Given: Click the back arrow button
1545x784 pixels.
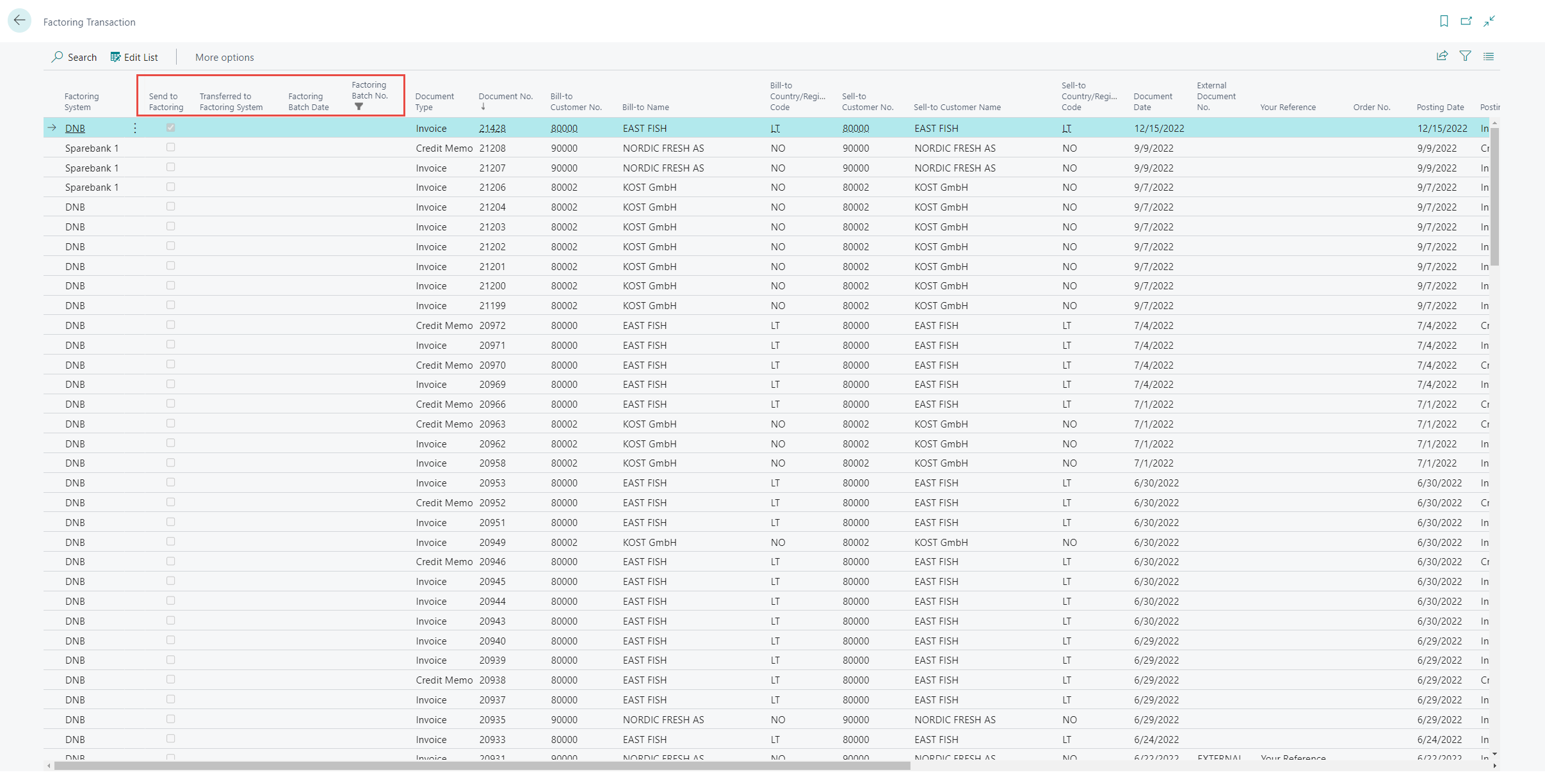Looking at the screenshot, I should click(20, 20).
